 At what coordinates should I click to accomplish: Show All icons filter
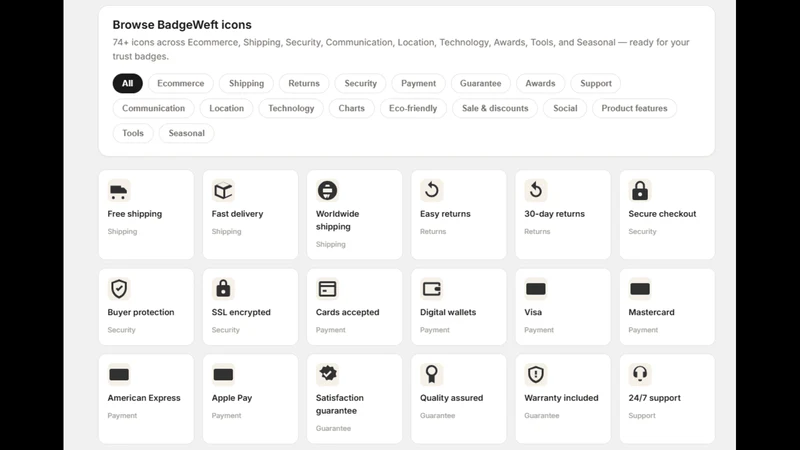click(x=128, y=83)
